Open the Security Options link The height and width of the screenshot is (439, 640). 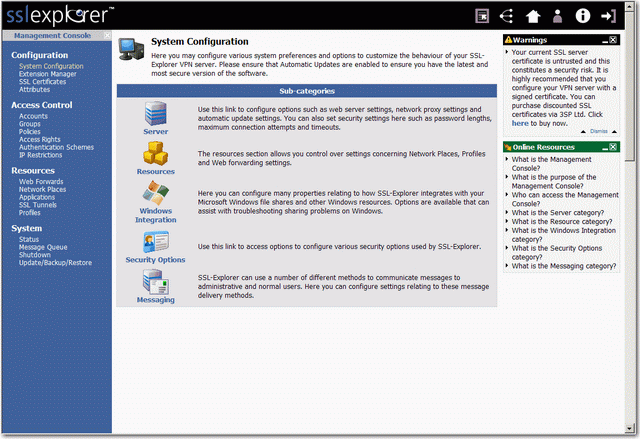[x=156, y=259]
